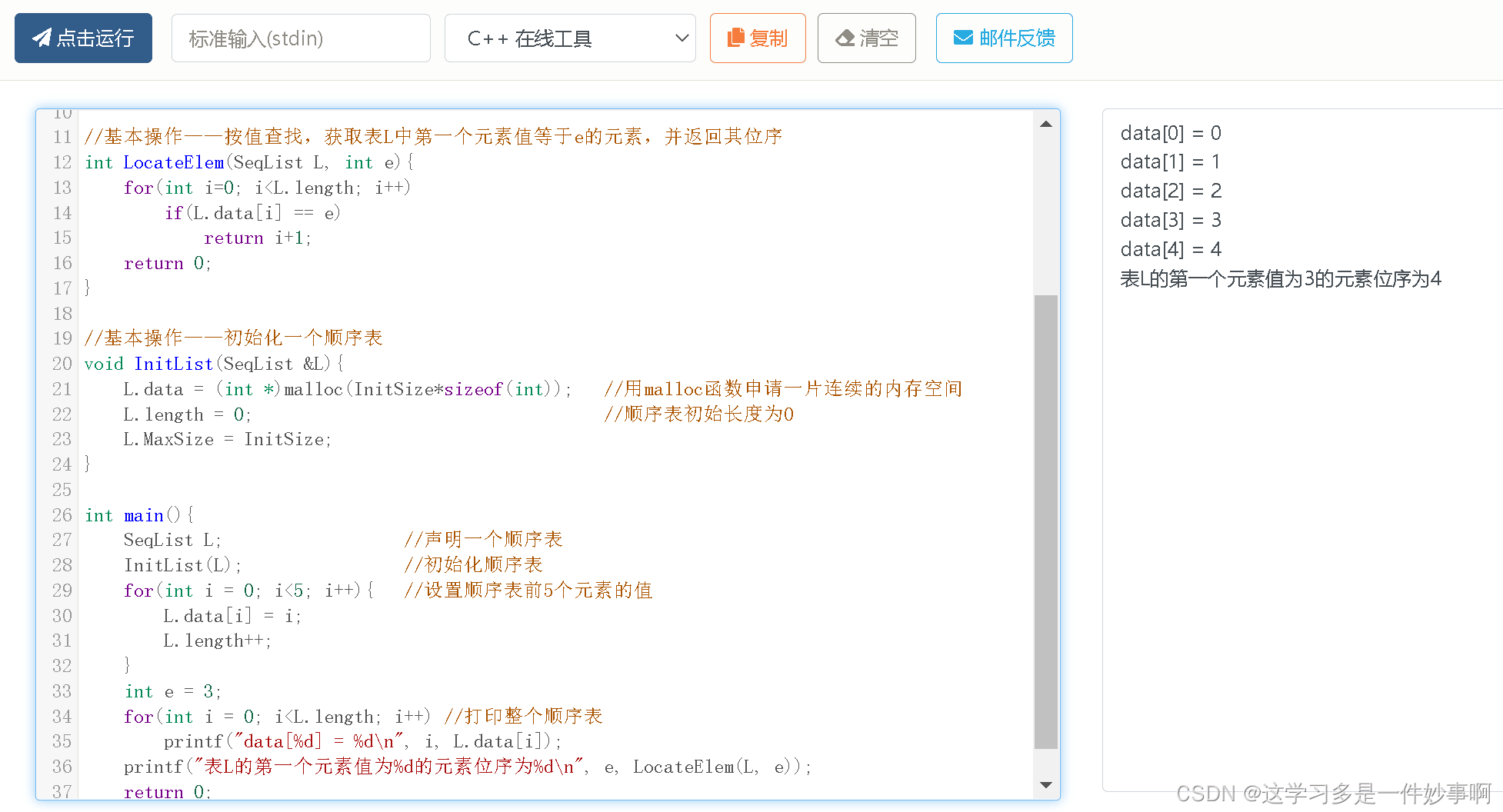Viewport: 1503px width, 812px height.
Task: Click 'L.length++;' on line 31
Action: coord(218,641)
